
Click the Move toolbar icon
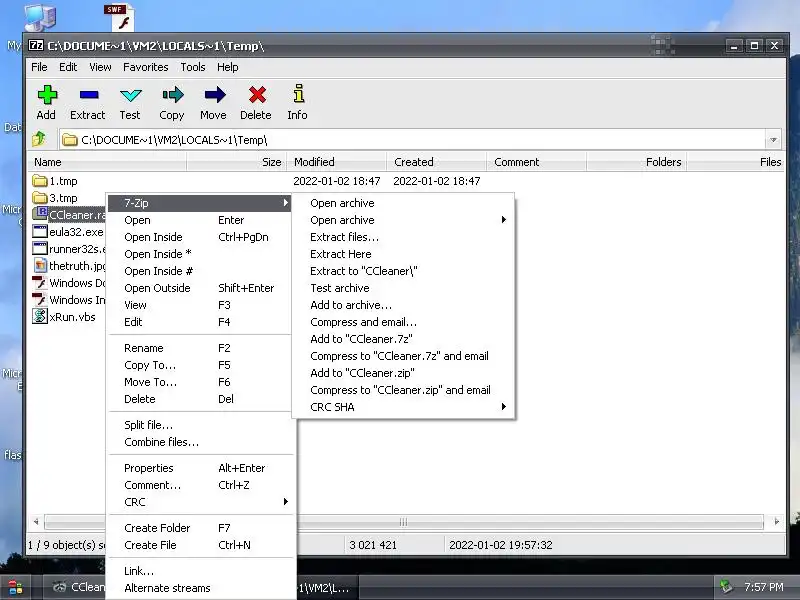pos(214,95)
